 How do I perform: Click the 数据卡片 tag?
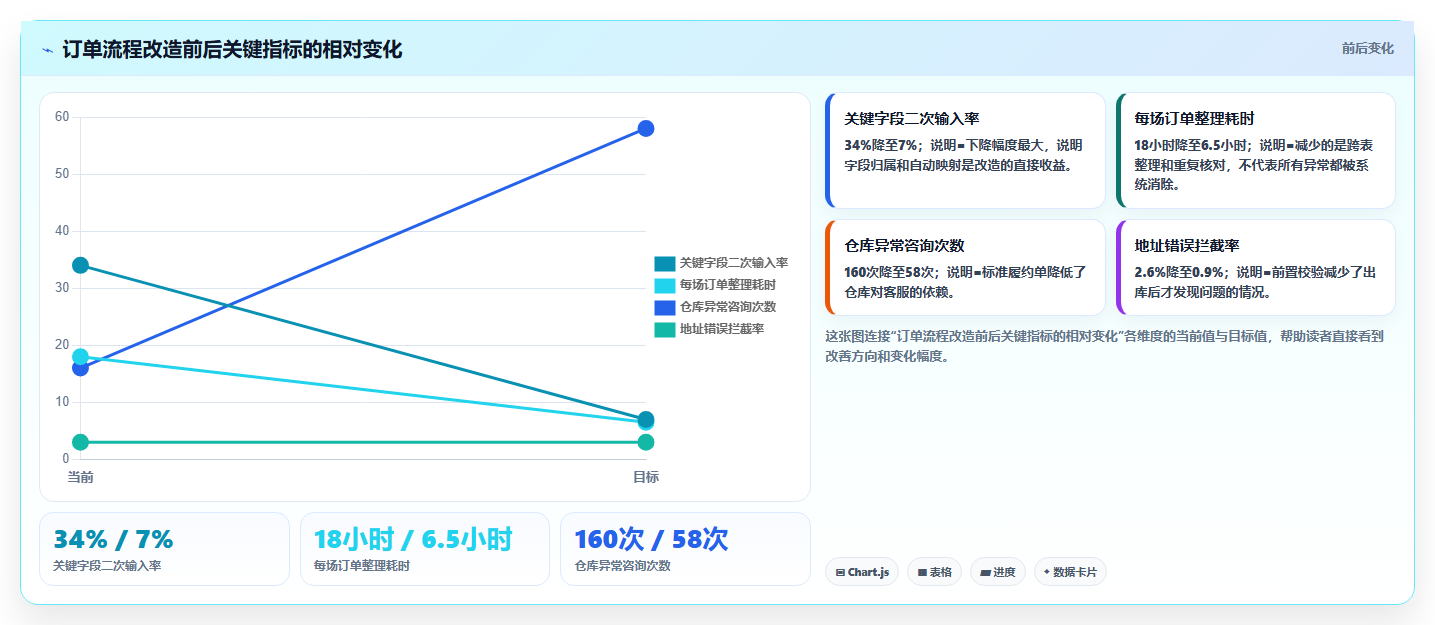pos(1070,572)
